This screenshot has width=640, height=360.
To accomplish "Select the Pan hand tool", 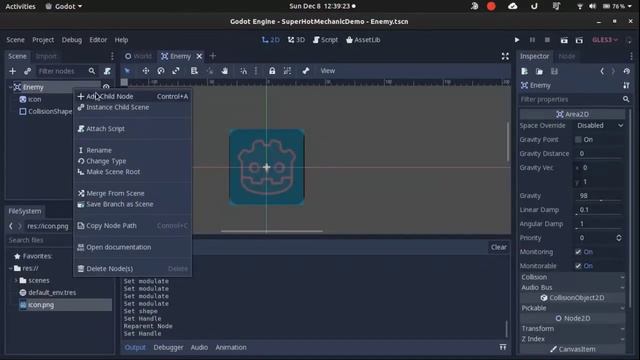I will click(x=224, y=71).
